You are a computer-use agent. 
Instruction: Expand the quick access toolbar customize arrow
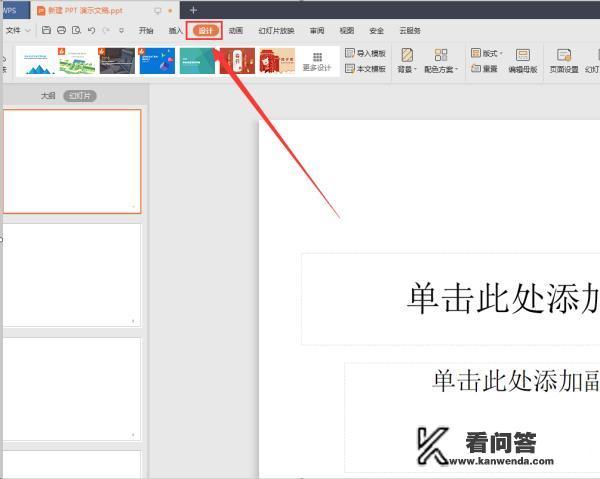click(121, 30)
